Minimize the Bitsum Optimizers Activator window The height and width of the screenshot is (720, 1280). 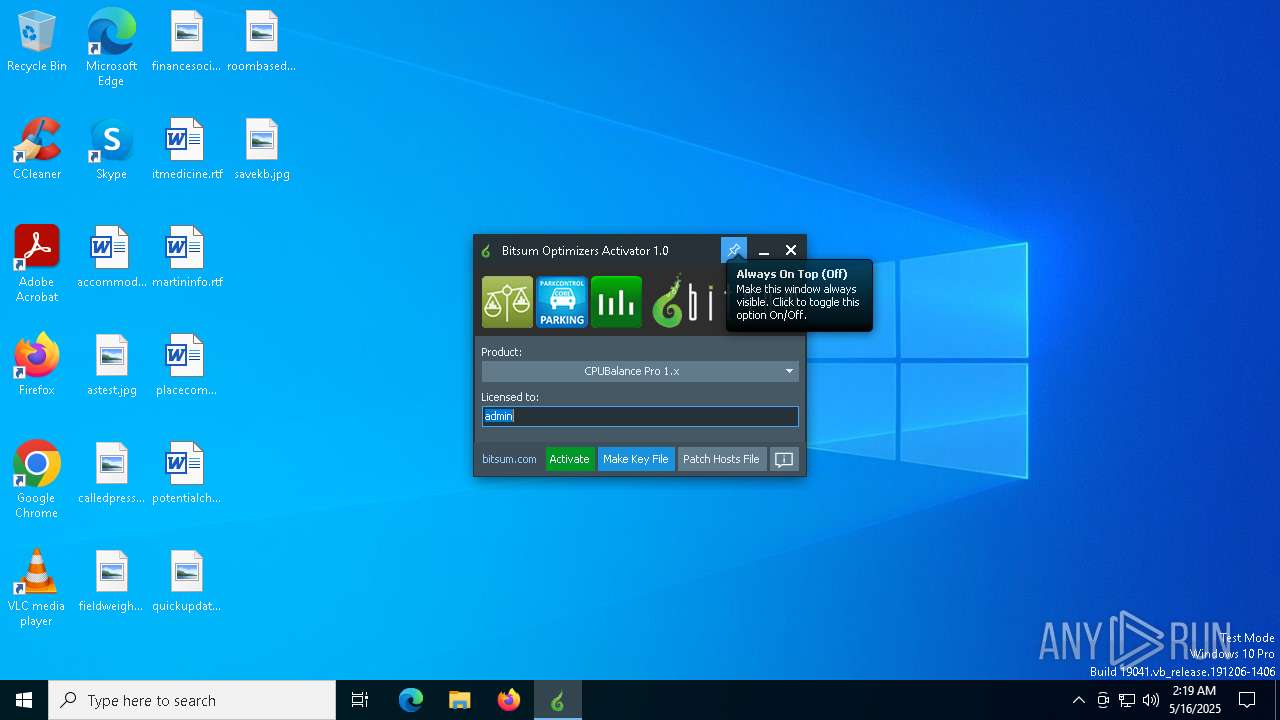(763, 250)
